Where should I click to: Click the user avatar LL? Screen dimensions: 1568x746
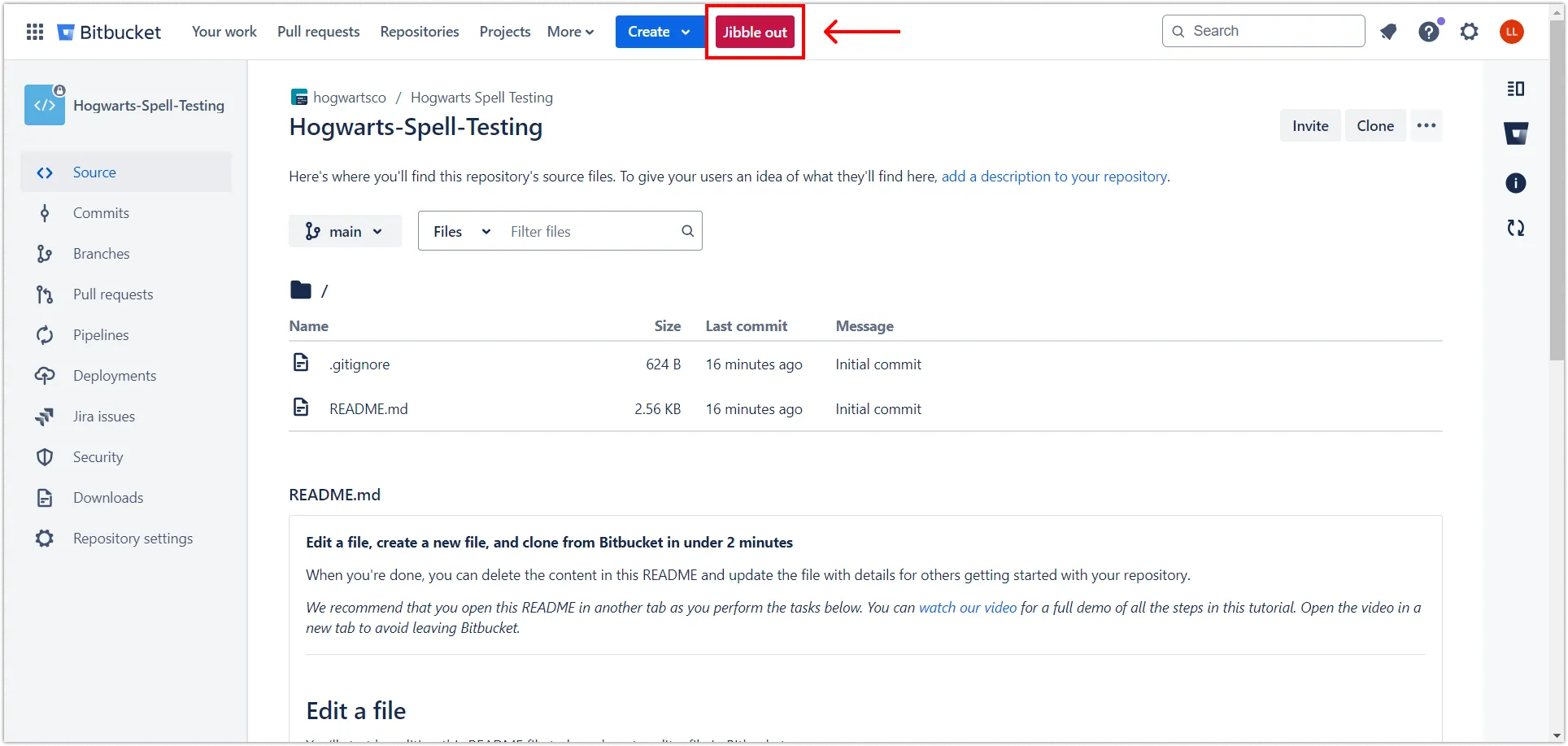click(1511, 32)
